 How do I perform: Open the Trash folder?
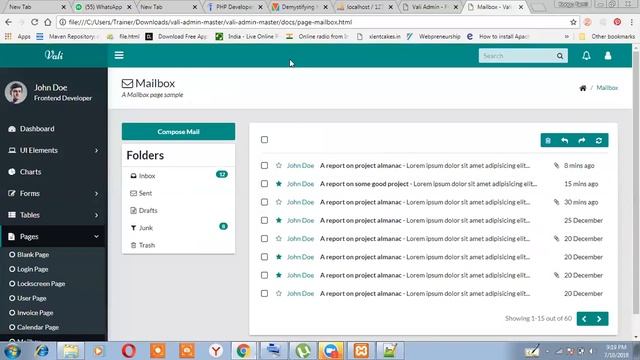178,245
